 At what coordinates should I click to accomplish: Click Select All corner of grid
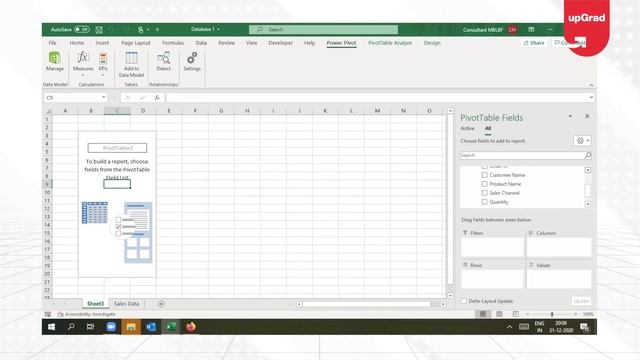(48, 111)
